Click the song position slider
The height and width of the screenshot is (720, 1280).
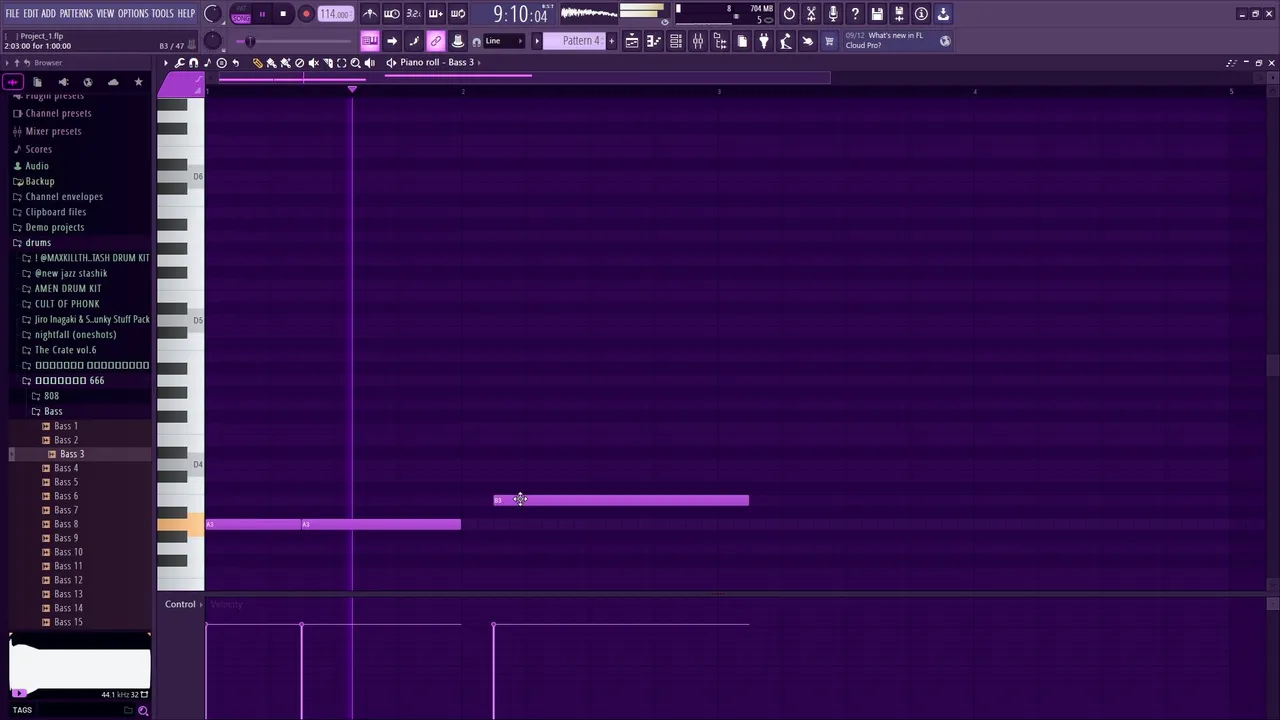295,41
